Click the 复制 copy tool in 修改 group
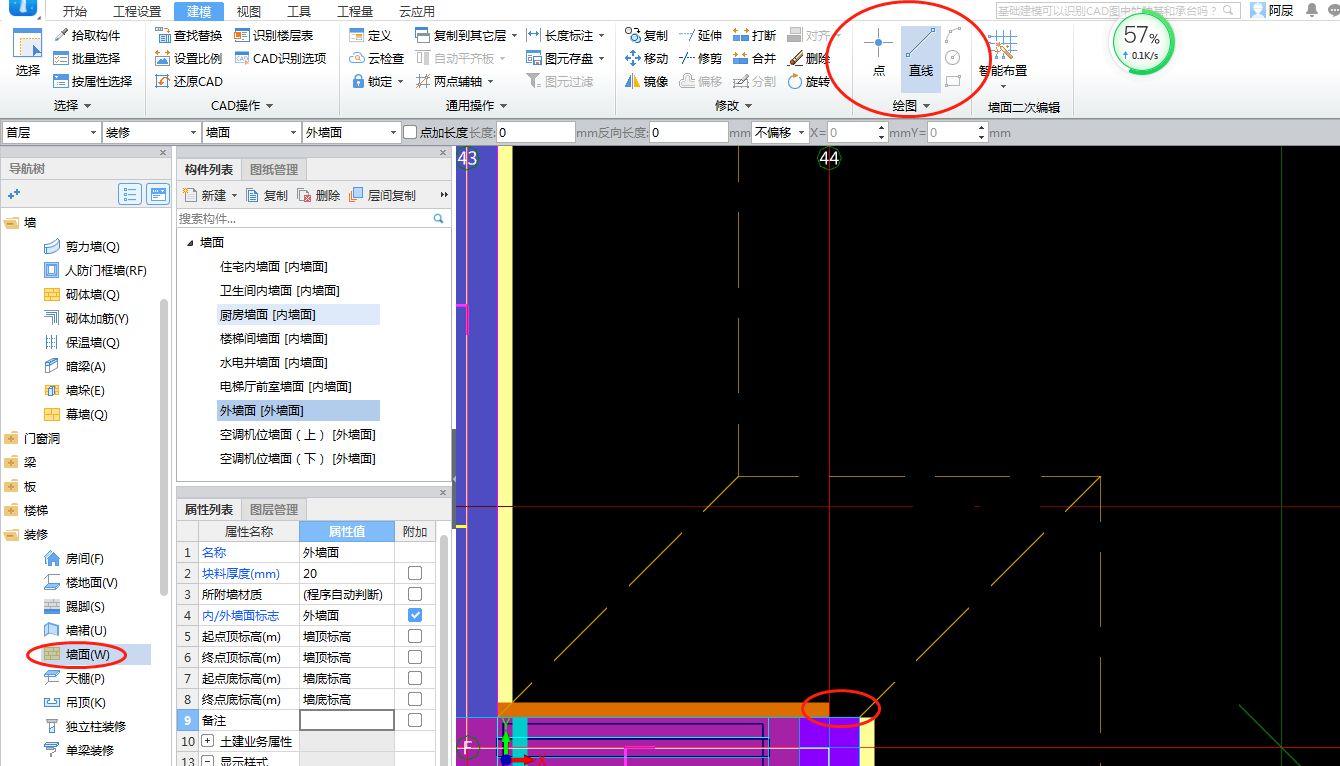1340x766 pixels. coord(646,35)
